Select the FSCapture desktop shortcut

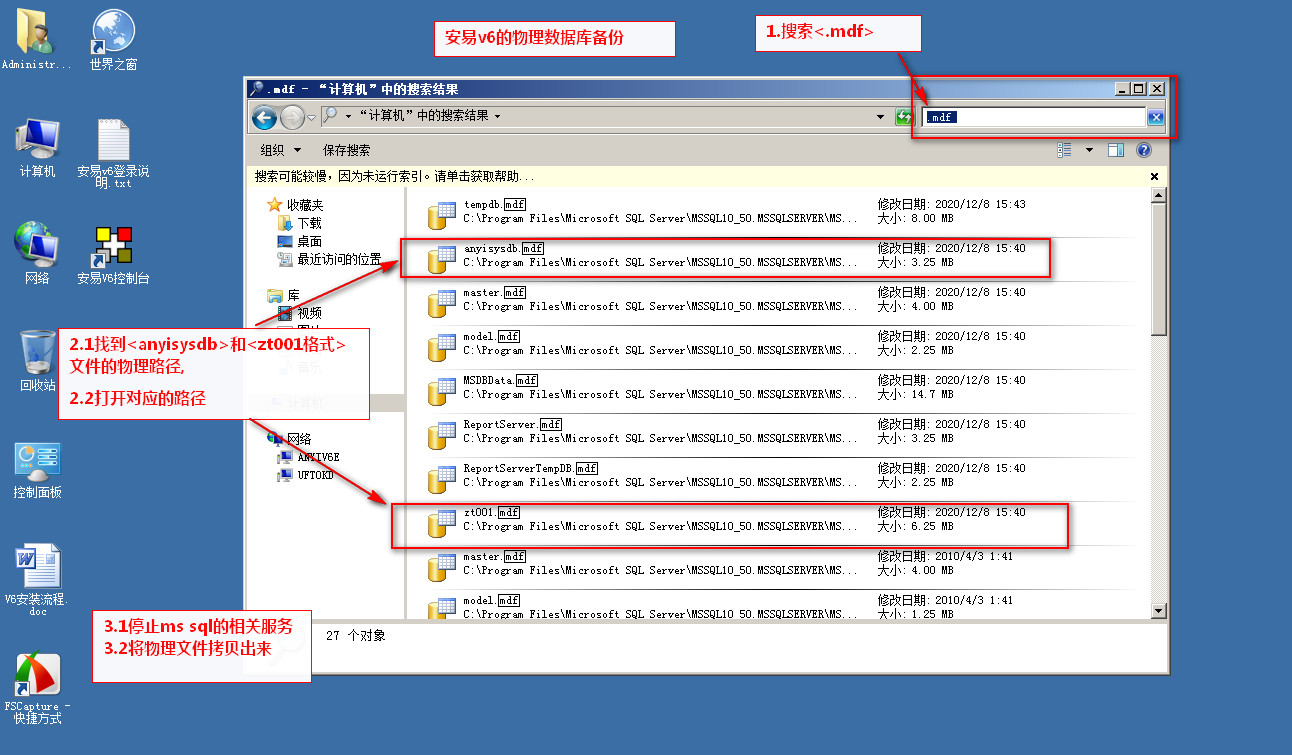click(38, 687)
